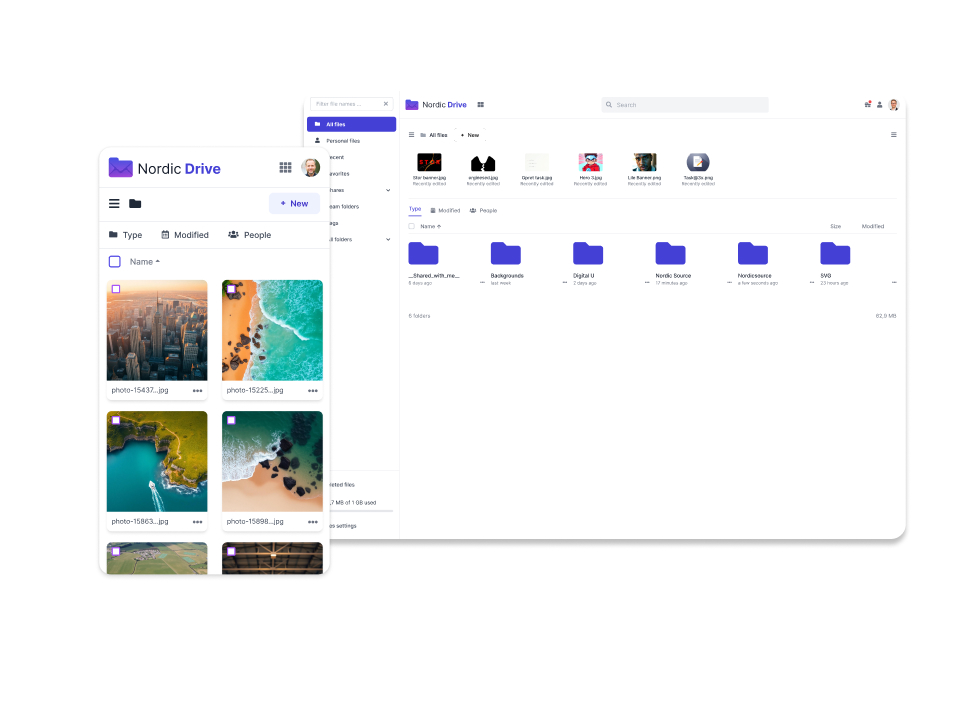Click the New button in mobile panel

294,203
